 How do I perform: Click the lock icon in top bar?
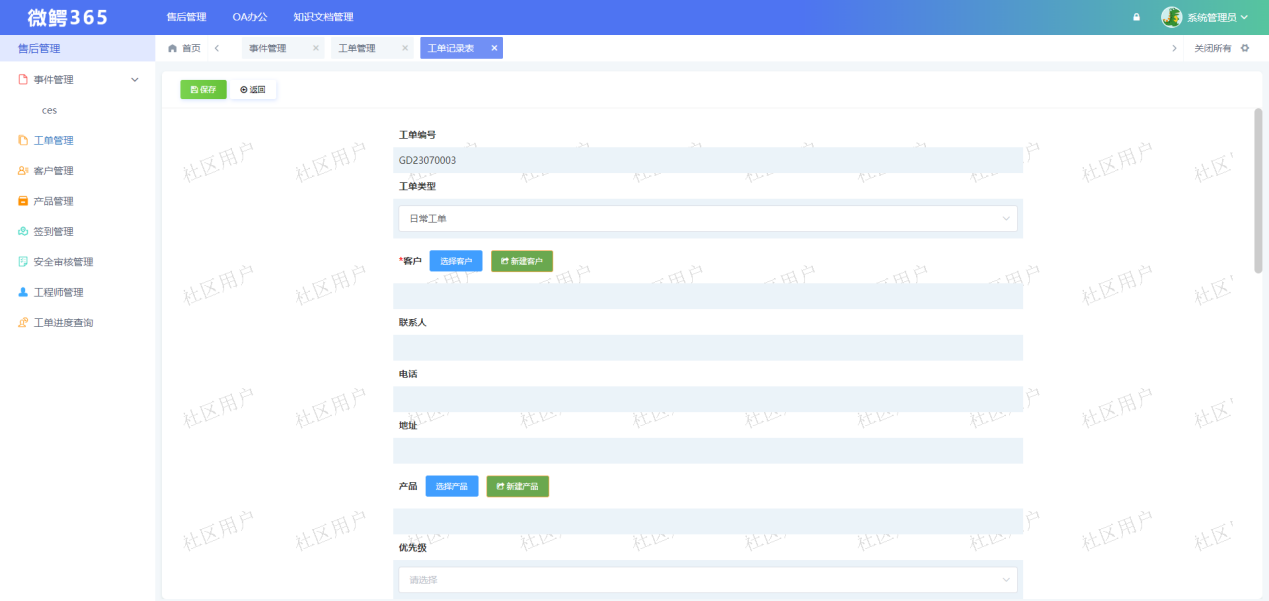point(1136,18)
